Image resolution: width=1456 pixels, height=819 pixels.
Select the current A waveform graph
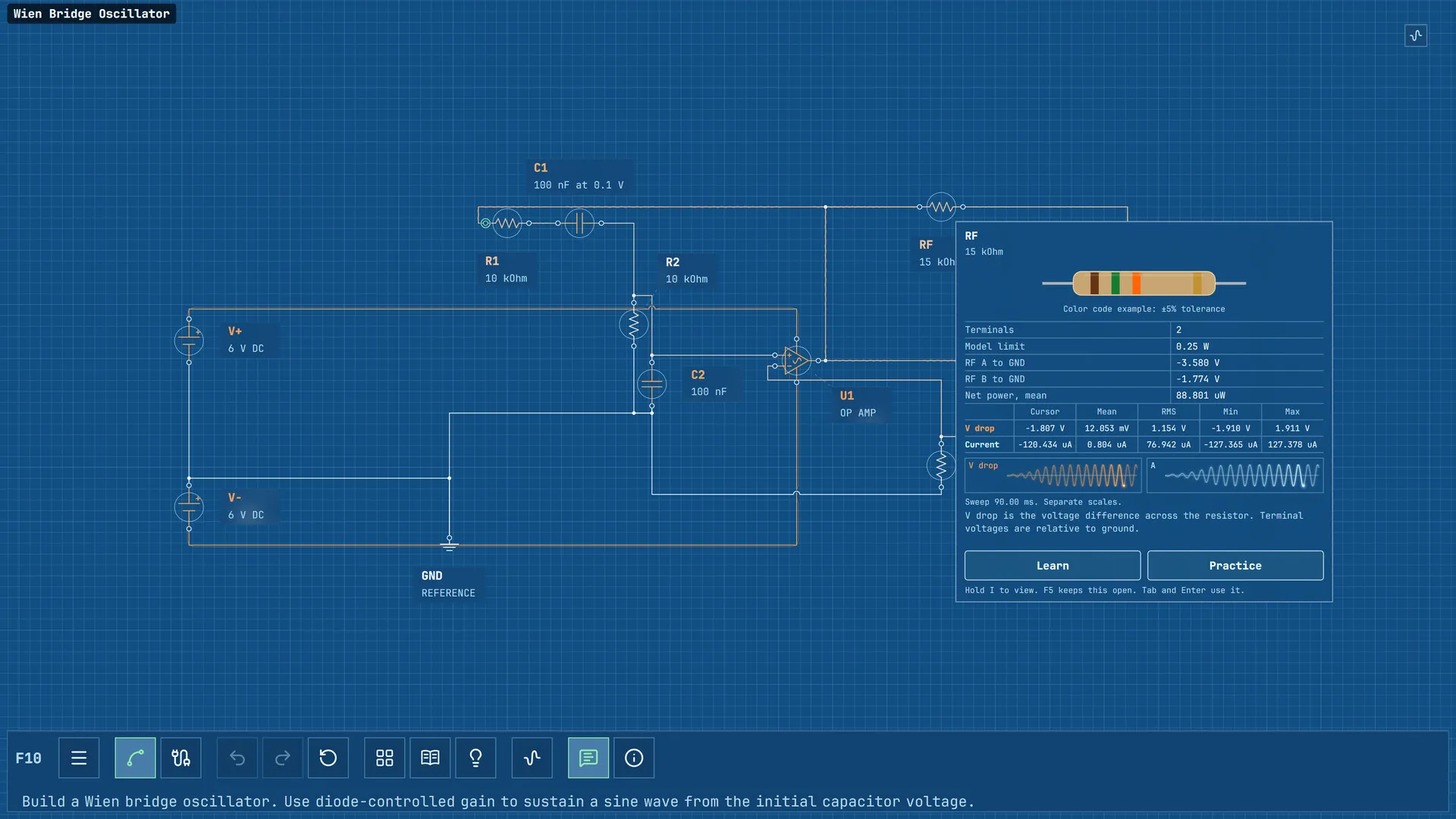tap(1235, 475)
